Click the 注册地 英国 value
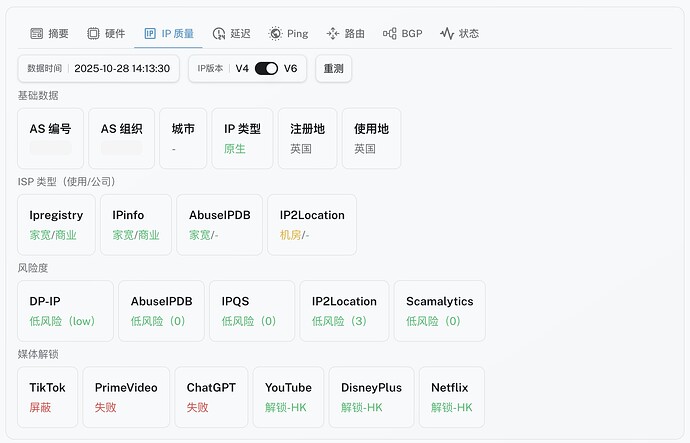 click(x=301, y=149)
